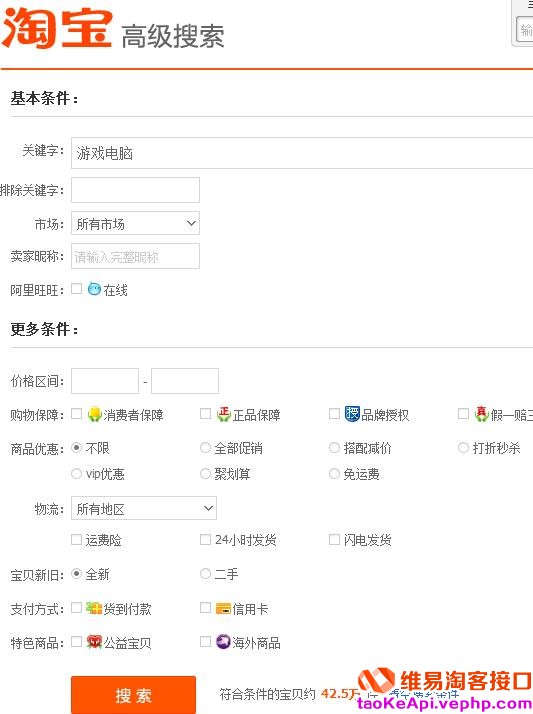
Task: Select the 不限 discount radio button
Action: tap(76, 448)
